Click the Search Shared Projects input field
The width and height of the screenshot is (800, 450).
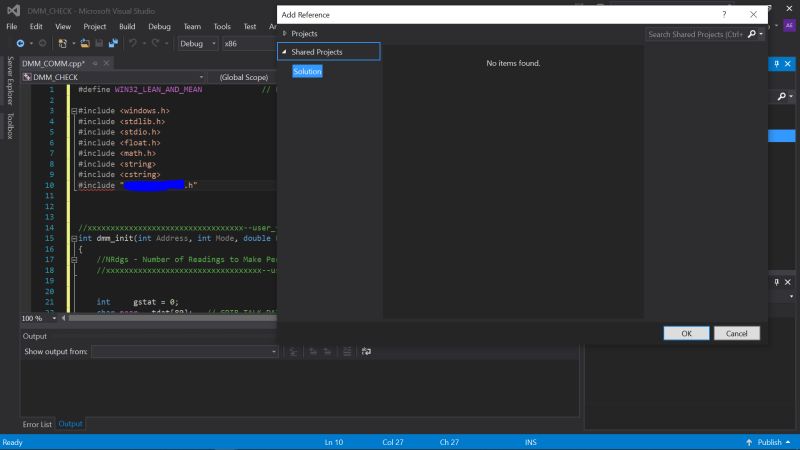(695, 34)
